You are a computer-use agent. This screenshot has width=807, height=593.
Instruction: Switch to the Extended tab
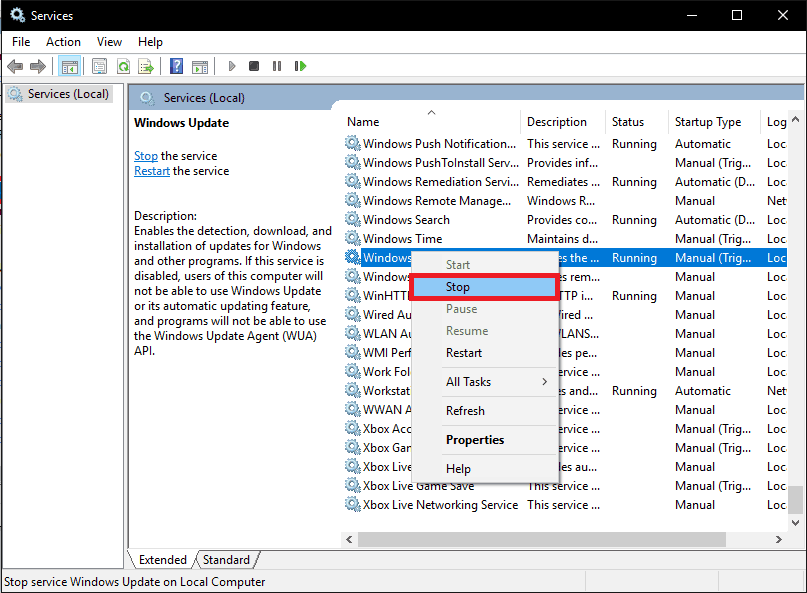163,560
